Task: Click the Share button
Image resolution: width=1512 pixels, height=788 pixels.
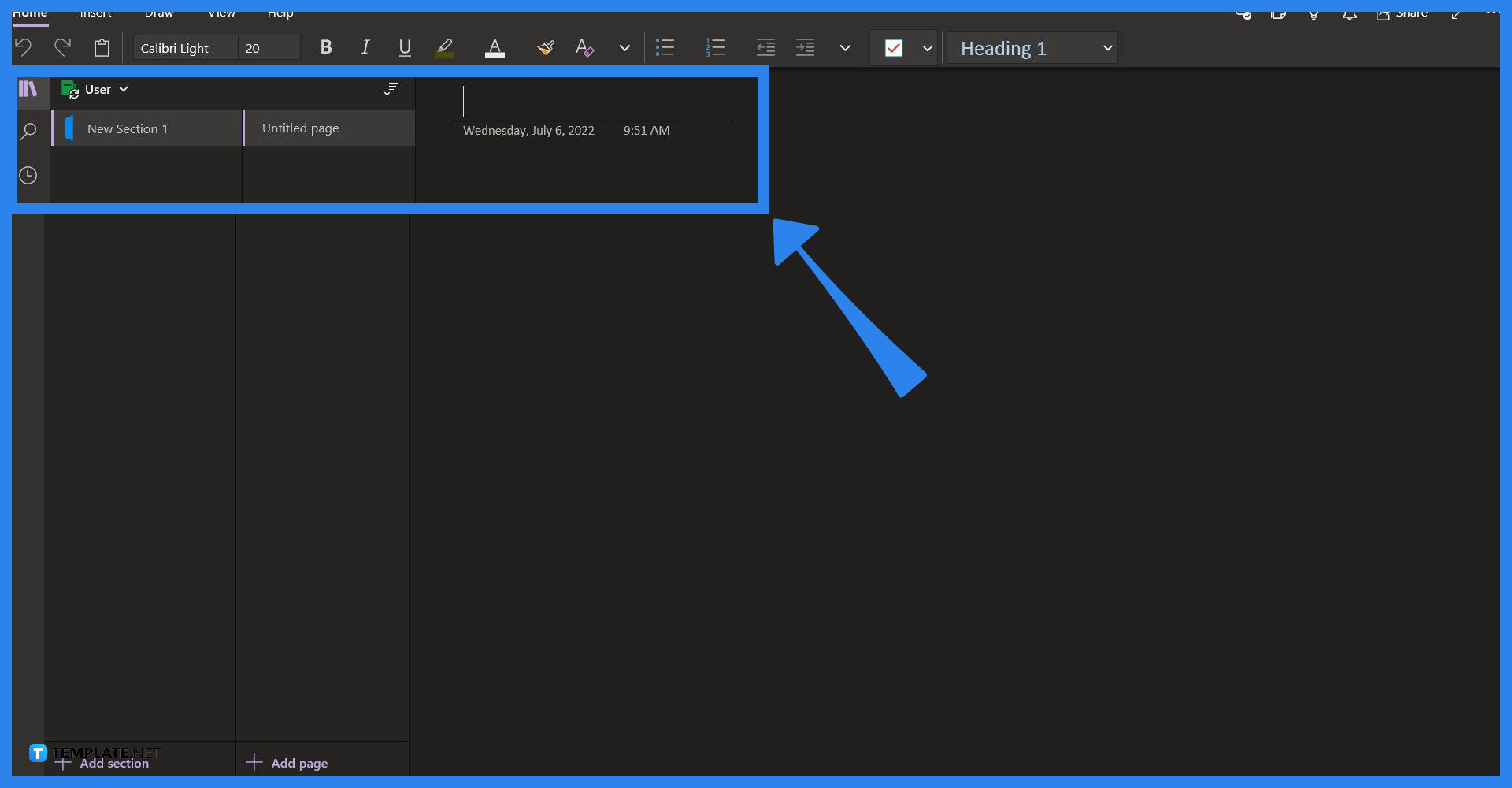Action: coord(1402,14)
